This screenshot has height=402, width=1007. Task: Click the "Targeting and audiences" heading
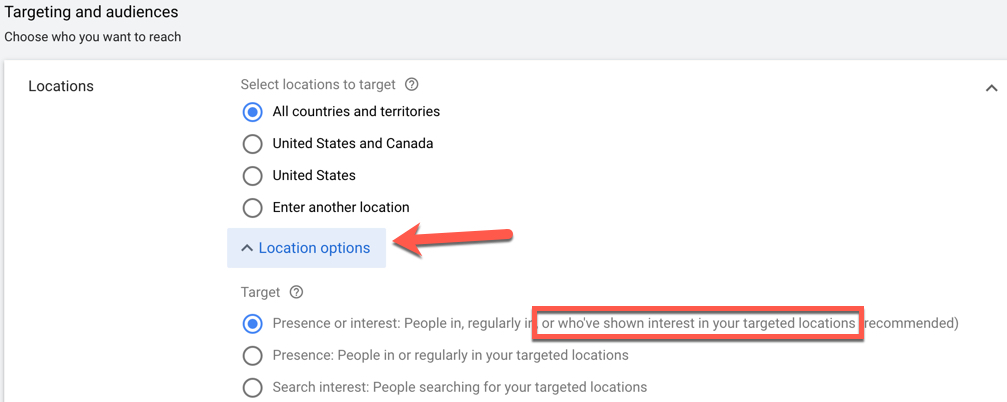(92, 13)
